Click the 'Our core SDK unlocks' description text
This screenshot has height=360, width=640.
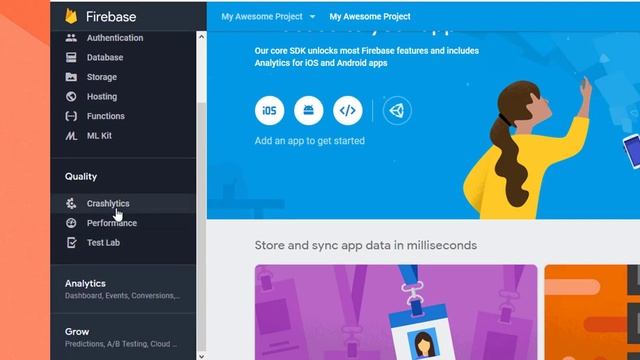367,57
